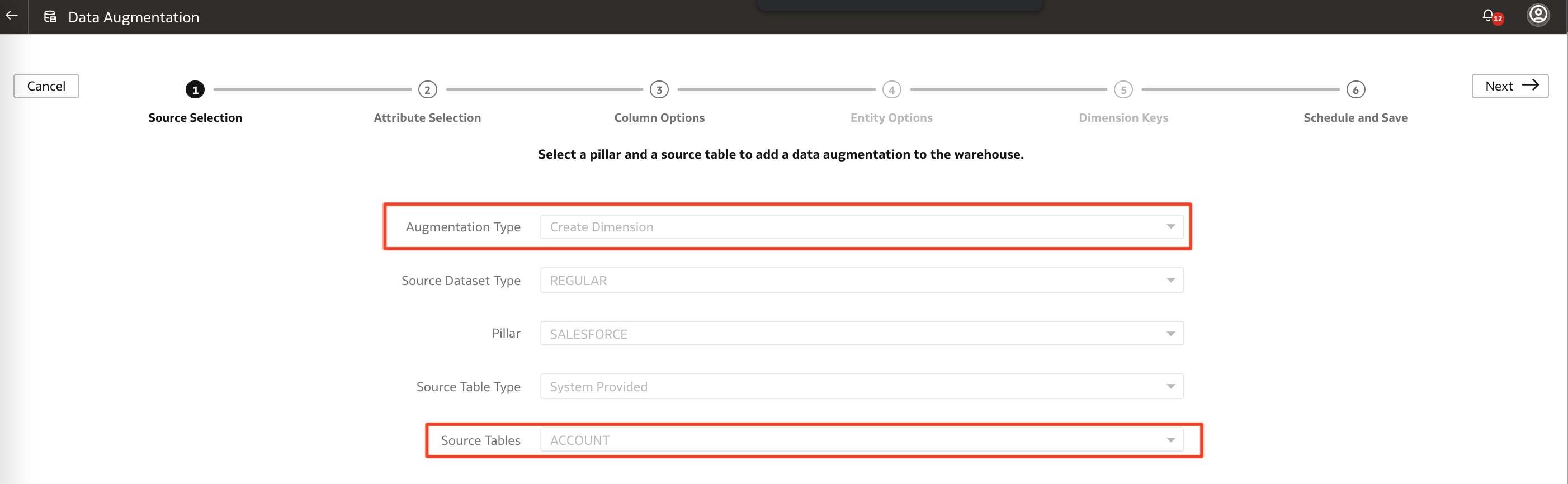
Task: Click the Augmentation Type dropdown arrow
Action: point(1170,227)
